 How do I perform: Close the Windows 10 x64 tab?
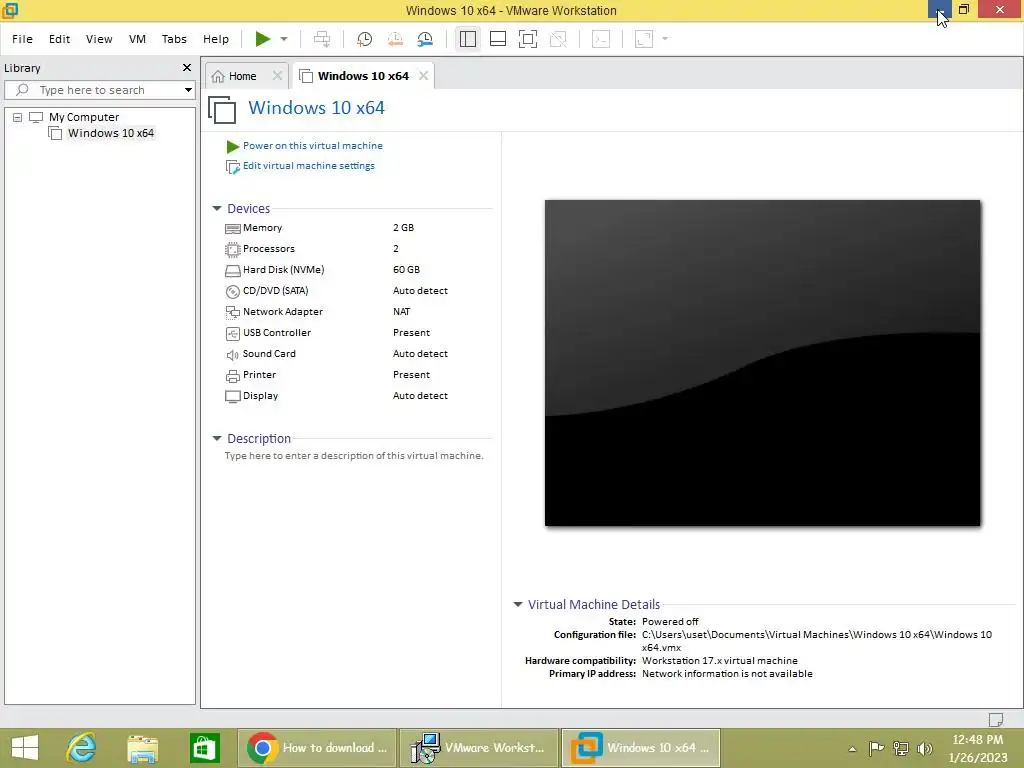point(423,76)
